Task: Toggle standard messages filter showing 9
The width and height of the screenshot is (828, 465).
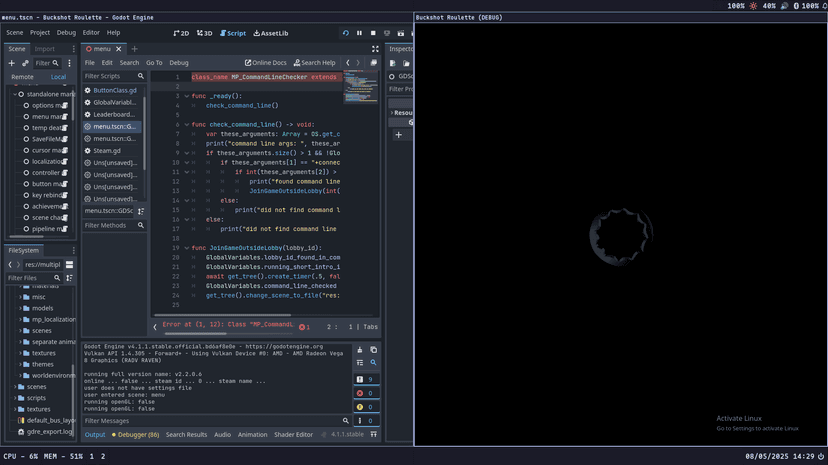Action: point(365,379)
